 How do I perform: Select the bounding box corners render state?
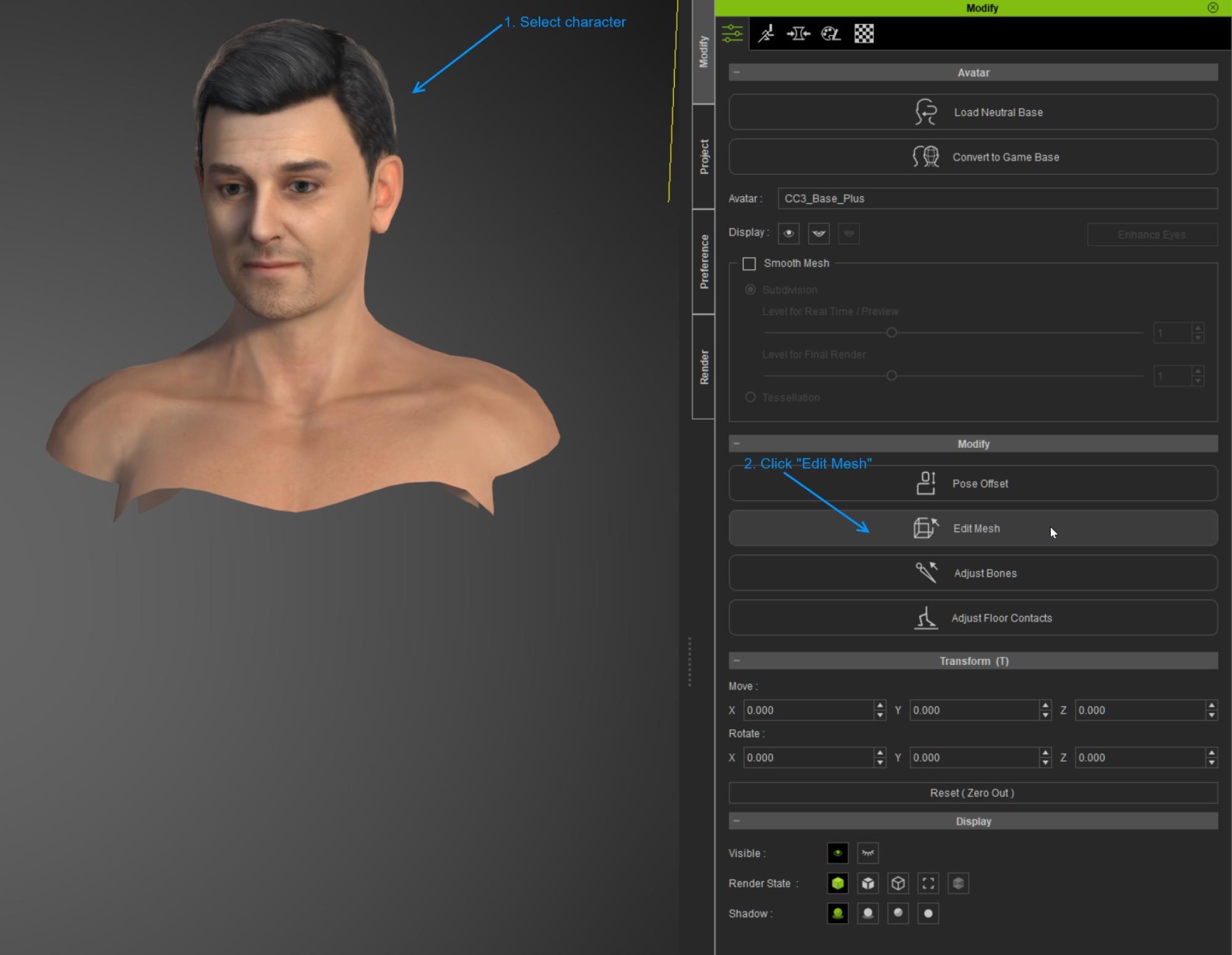(x=928, y=884)
